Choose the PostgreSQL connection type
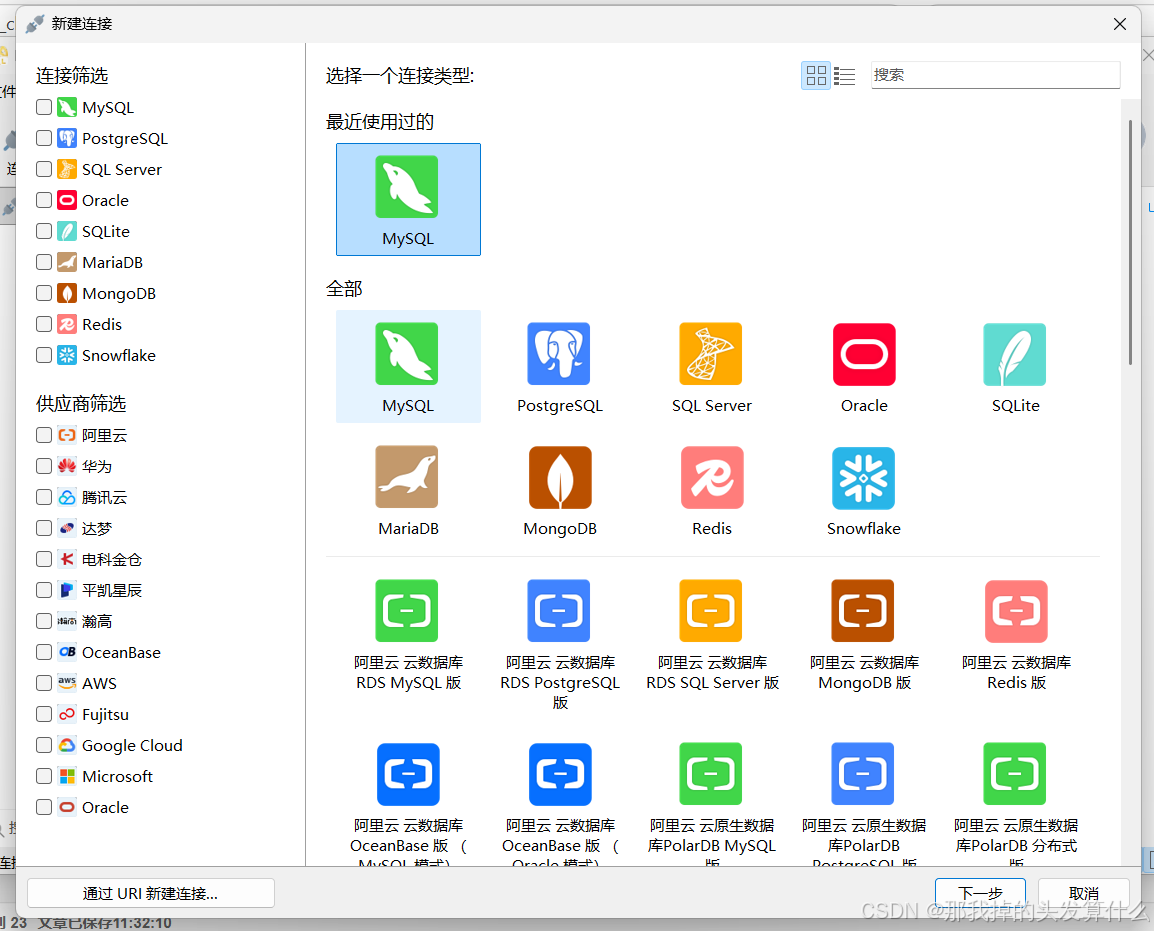This screenshot has height=931, width=1154. coord(559,367)
